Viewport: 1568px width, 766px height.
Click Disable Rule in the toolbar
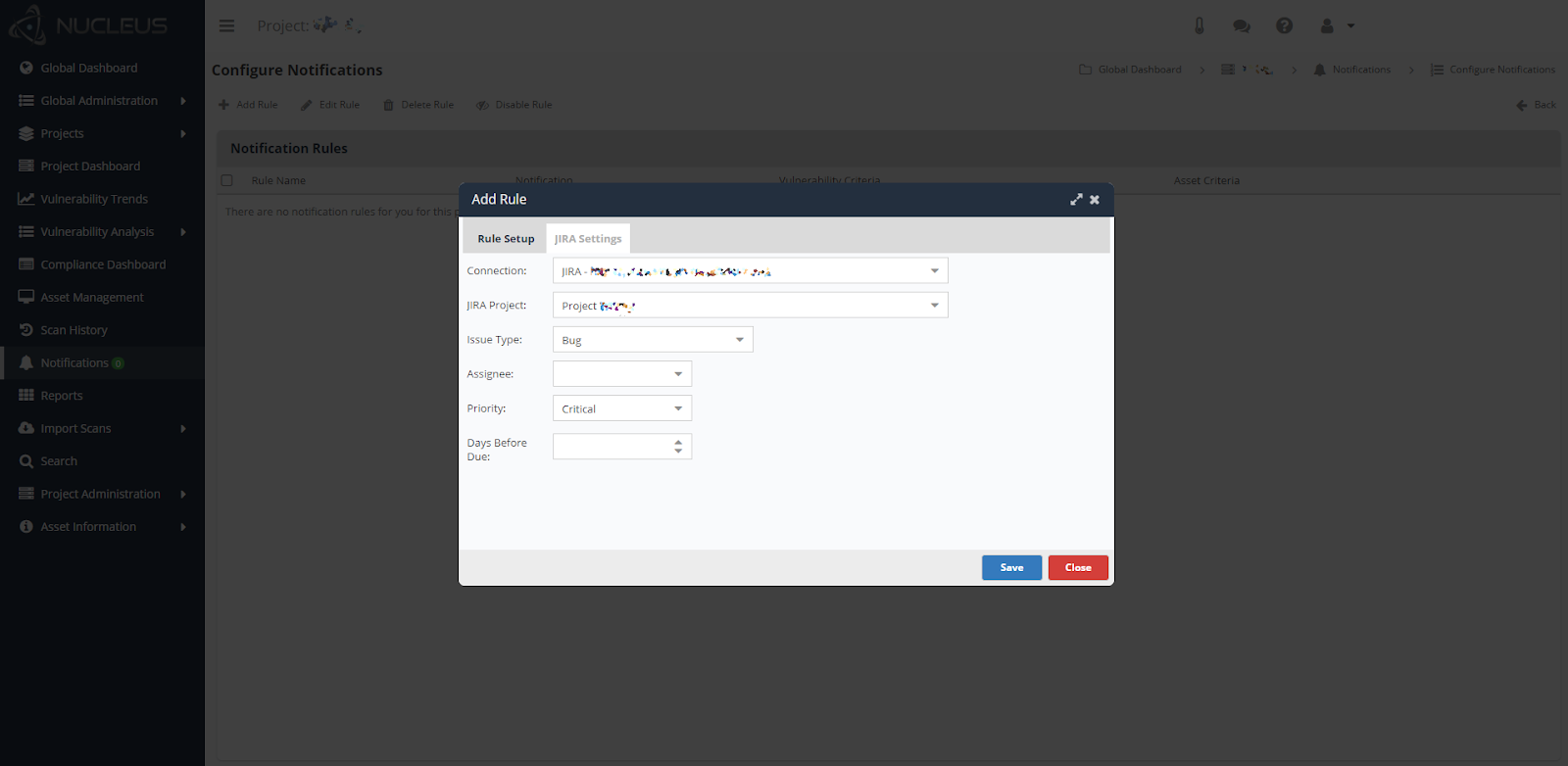click(514, 105)
